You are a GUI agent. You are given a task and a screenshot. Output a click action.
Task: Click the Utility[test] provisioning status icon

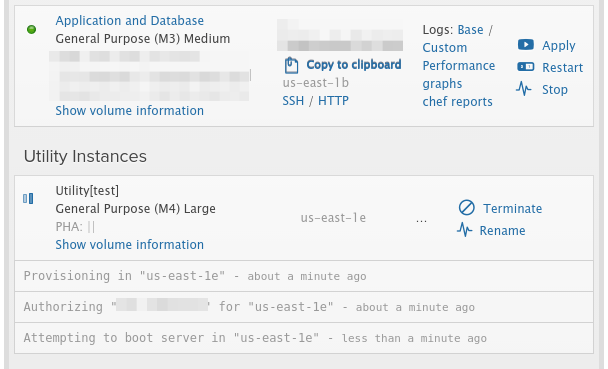click(x=28, y=199)
